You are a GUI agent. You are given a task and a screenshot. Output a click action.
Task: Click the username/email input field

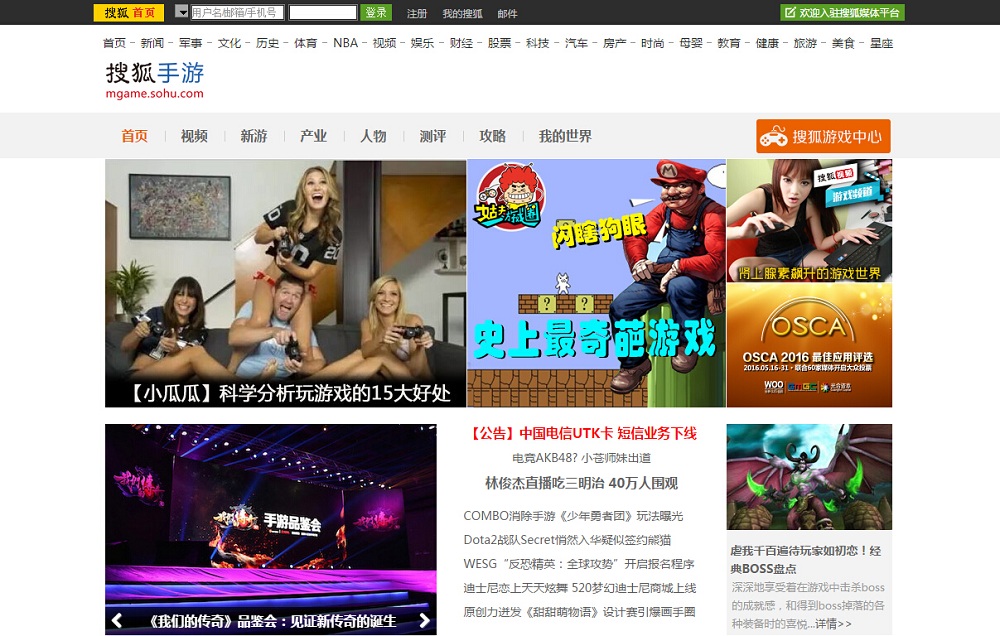coord(237,12)
